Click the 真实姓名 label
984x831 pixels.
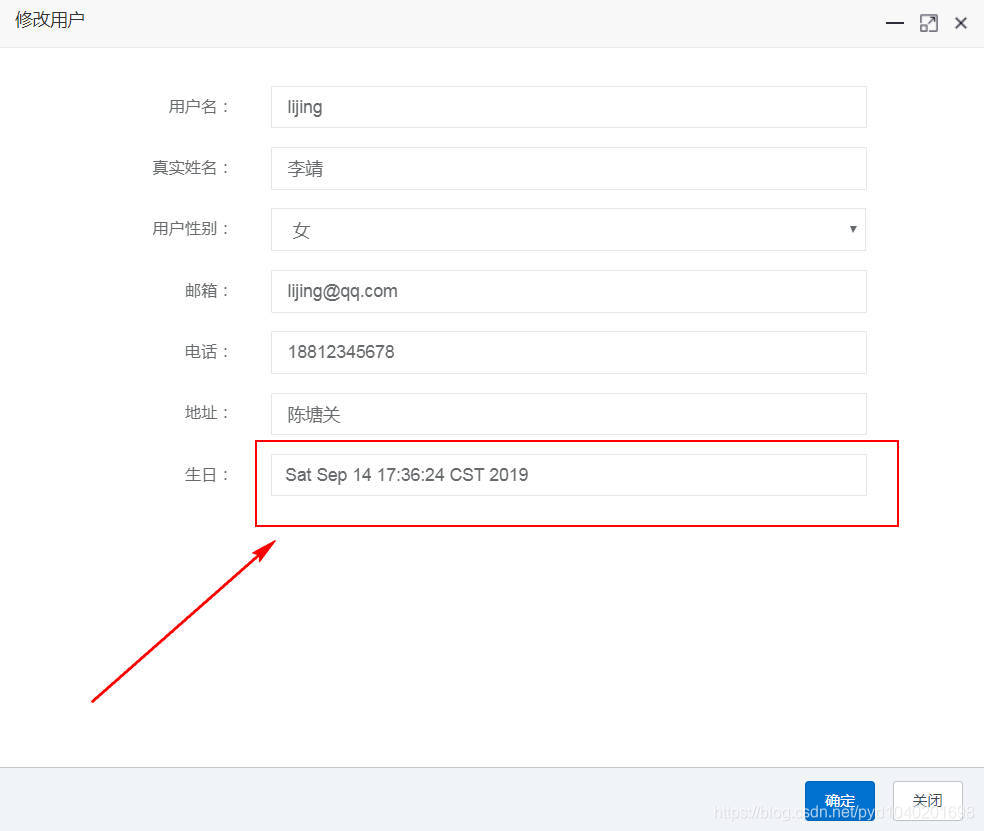pos(190,168)
